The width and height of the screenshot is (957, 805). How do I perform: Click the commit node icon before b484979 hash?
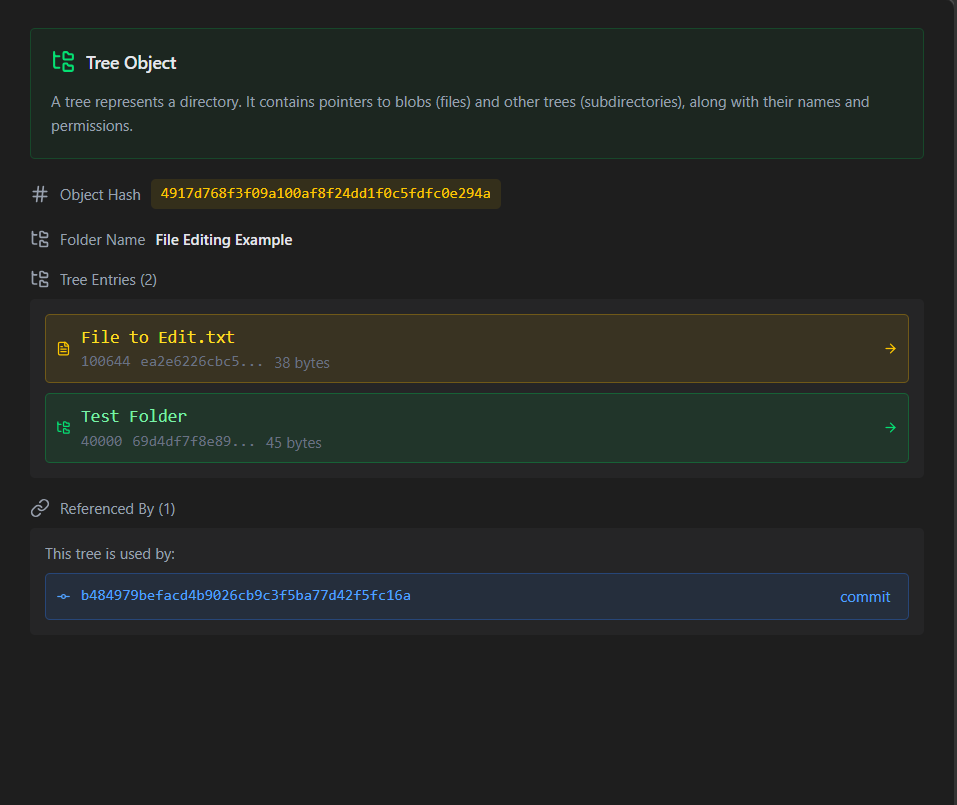click(63, 596)
